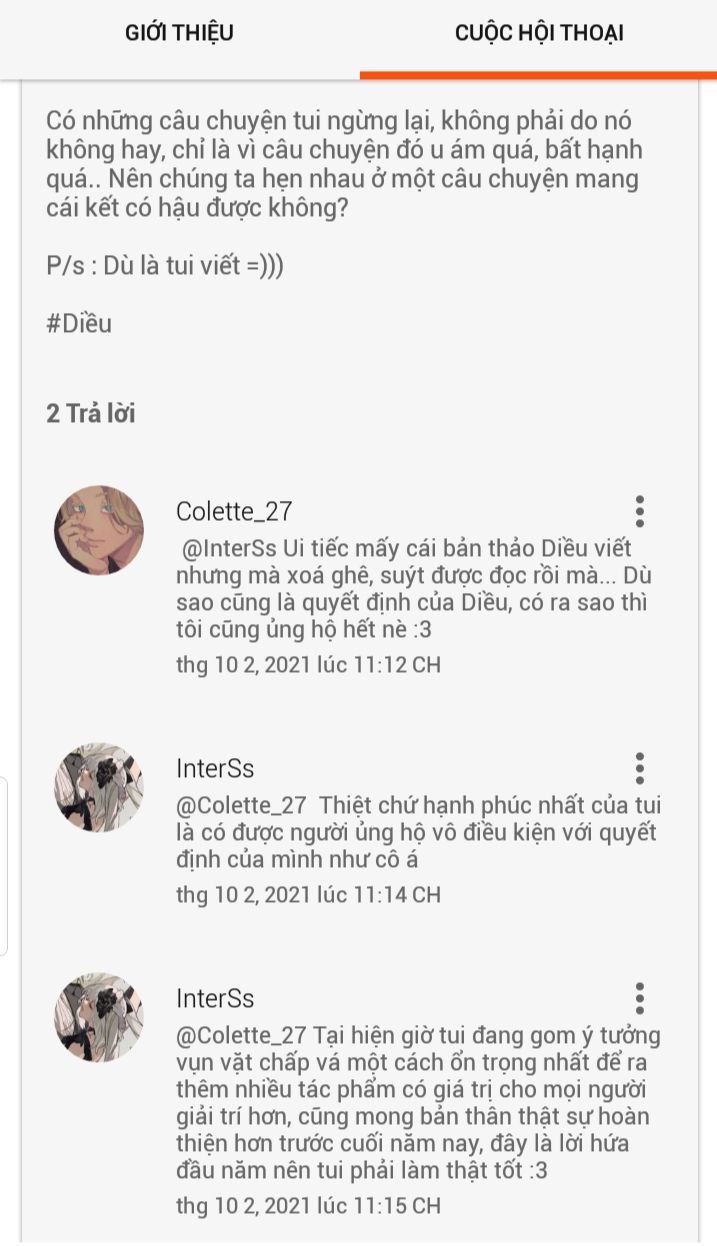Tap the original post text about câu chuyện

click(x=344, y=165)
